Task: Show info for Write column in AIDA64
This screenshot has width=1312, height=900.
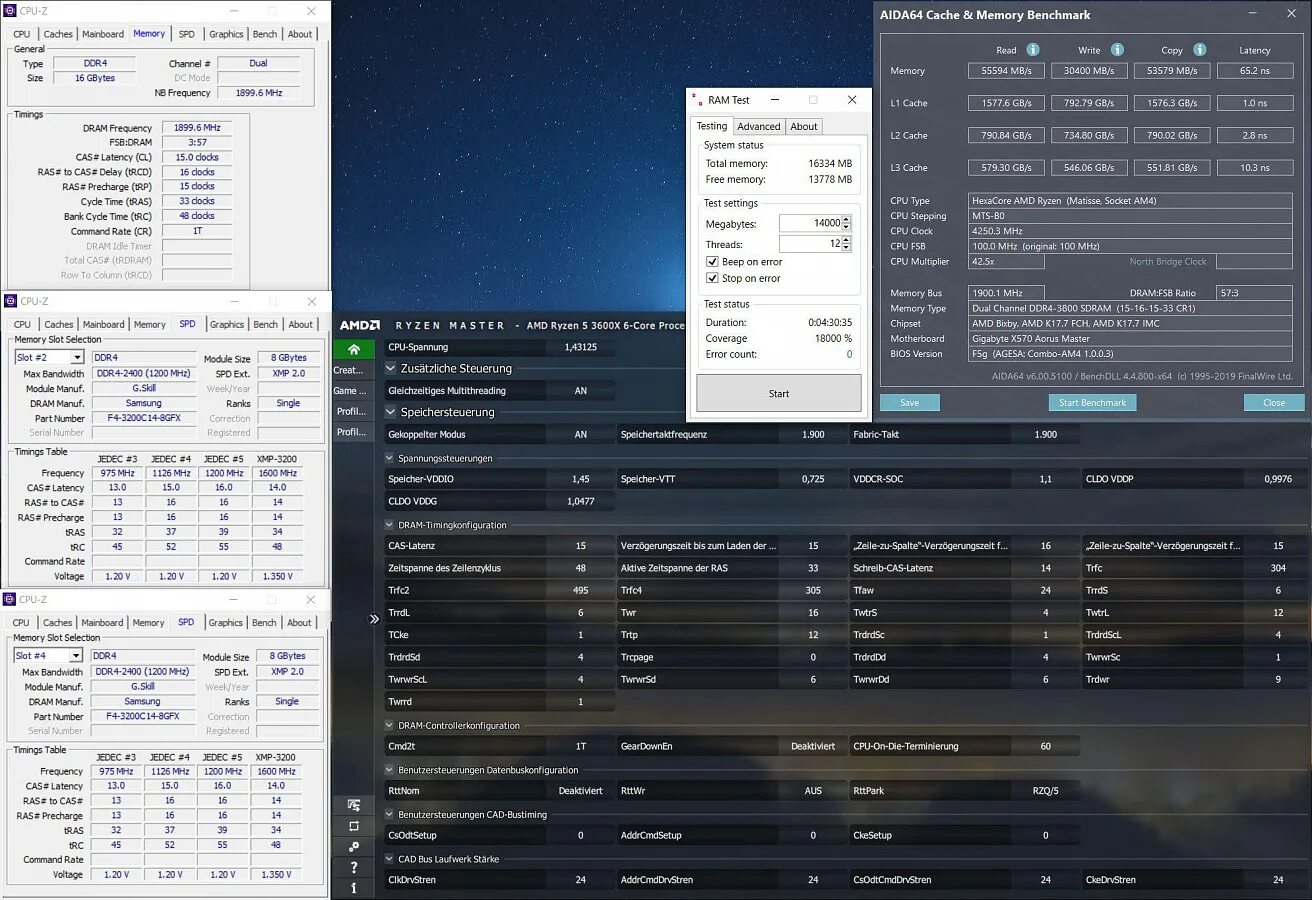Action: pyautogui.click(x=1117, y=50)
